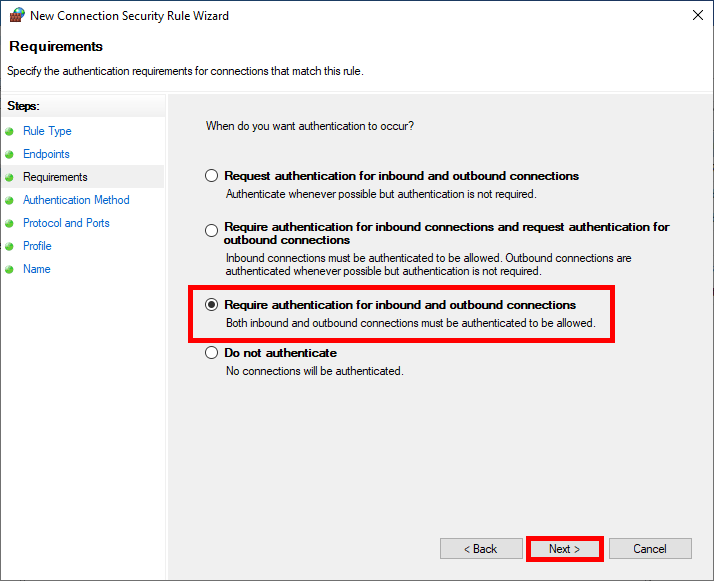Open the Name step
Screen dimensions: 714x581
pos(37,269)
